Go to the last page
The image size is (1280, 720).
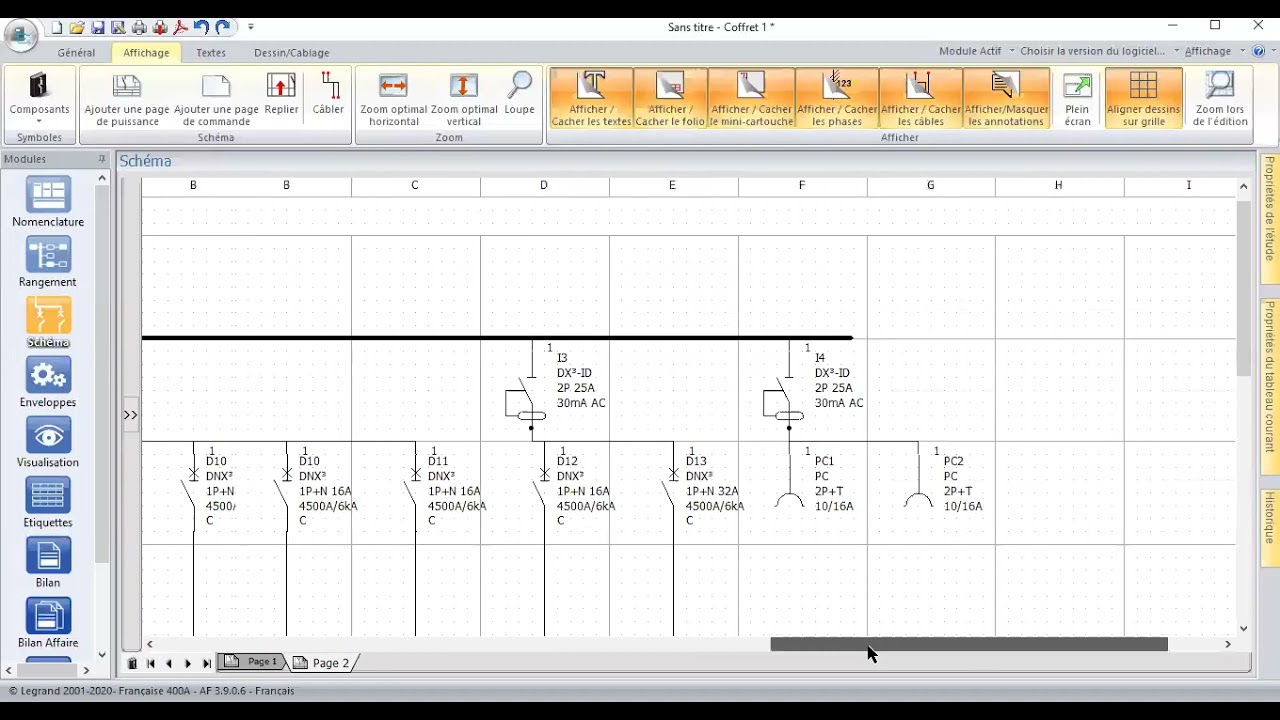[x=207, y=663]
